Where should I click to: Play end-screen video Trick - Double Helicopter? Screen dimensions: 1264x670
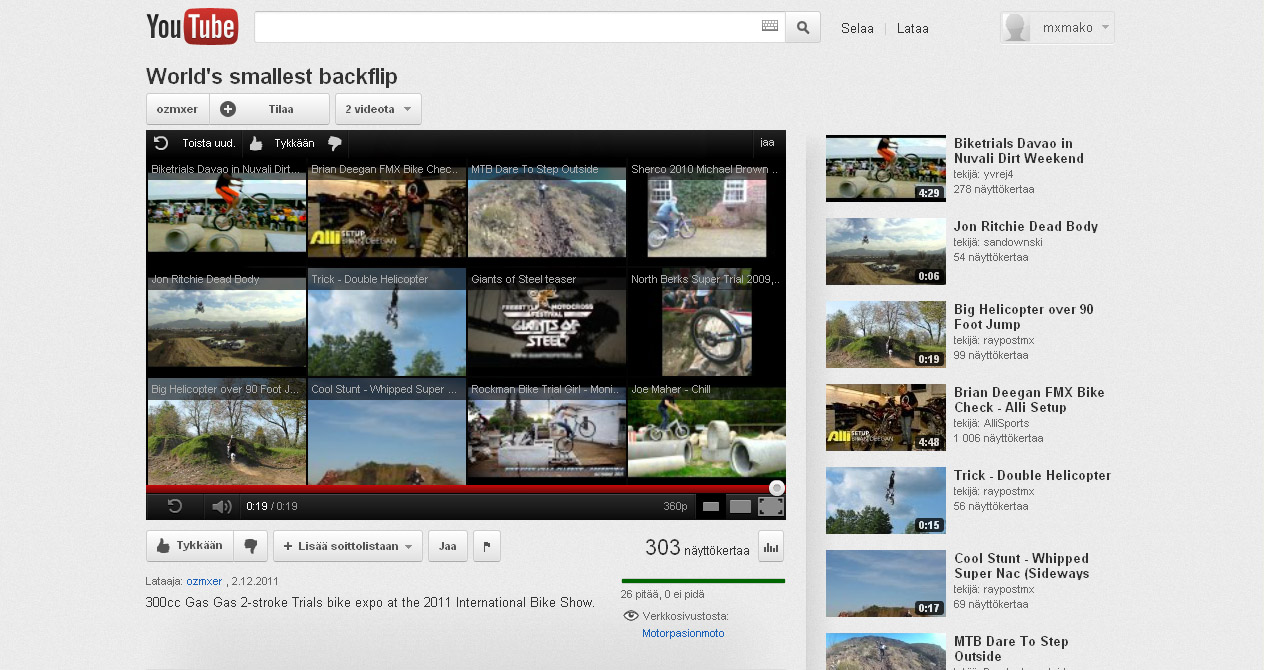(x=386, y=320)
